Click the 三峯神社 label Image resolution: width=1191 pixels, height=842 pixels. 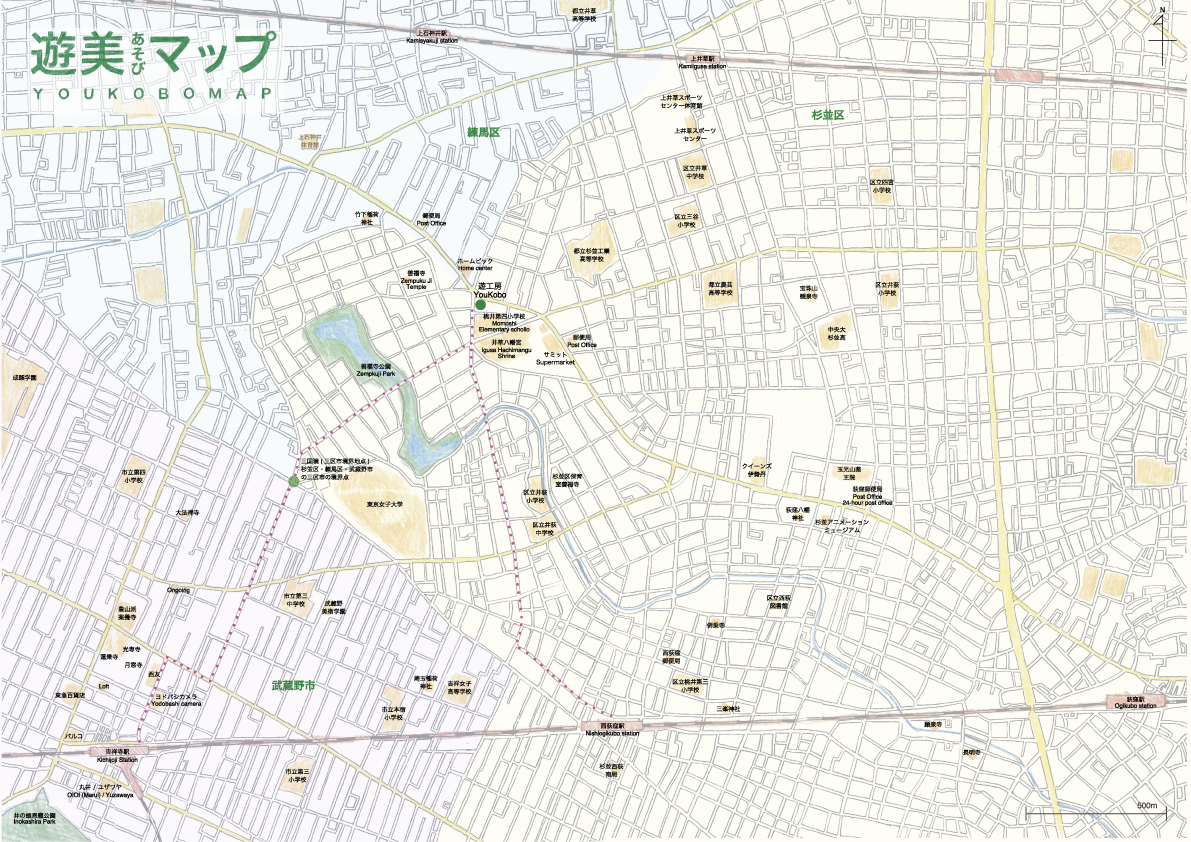point(728,709)
